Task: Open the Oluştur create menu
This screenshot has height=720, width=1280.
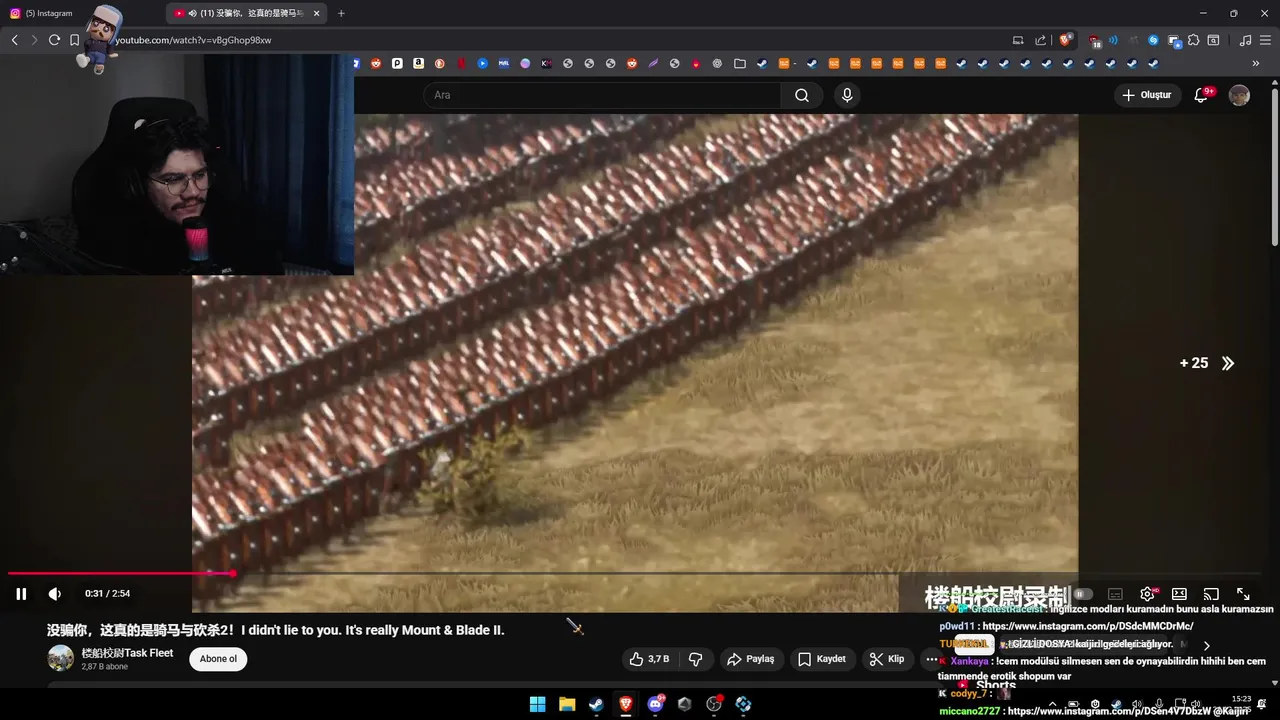Action: tap(1146, 95)
